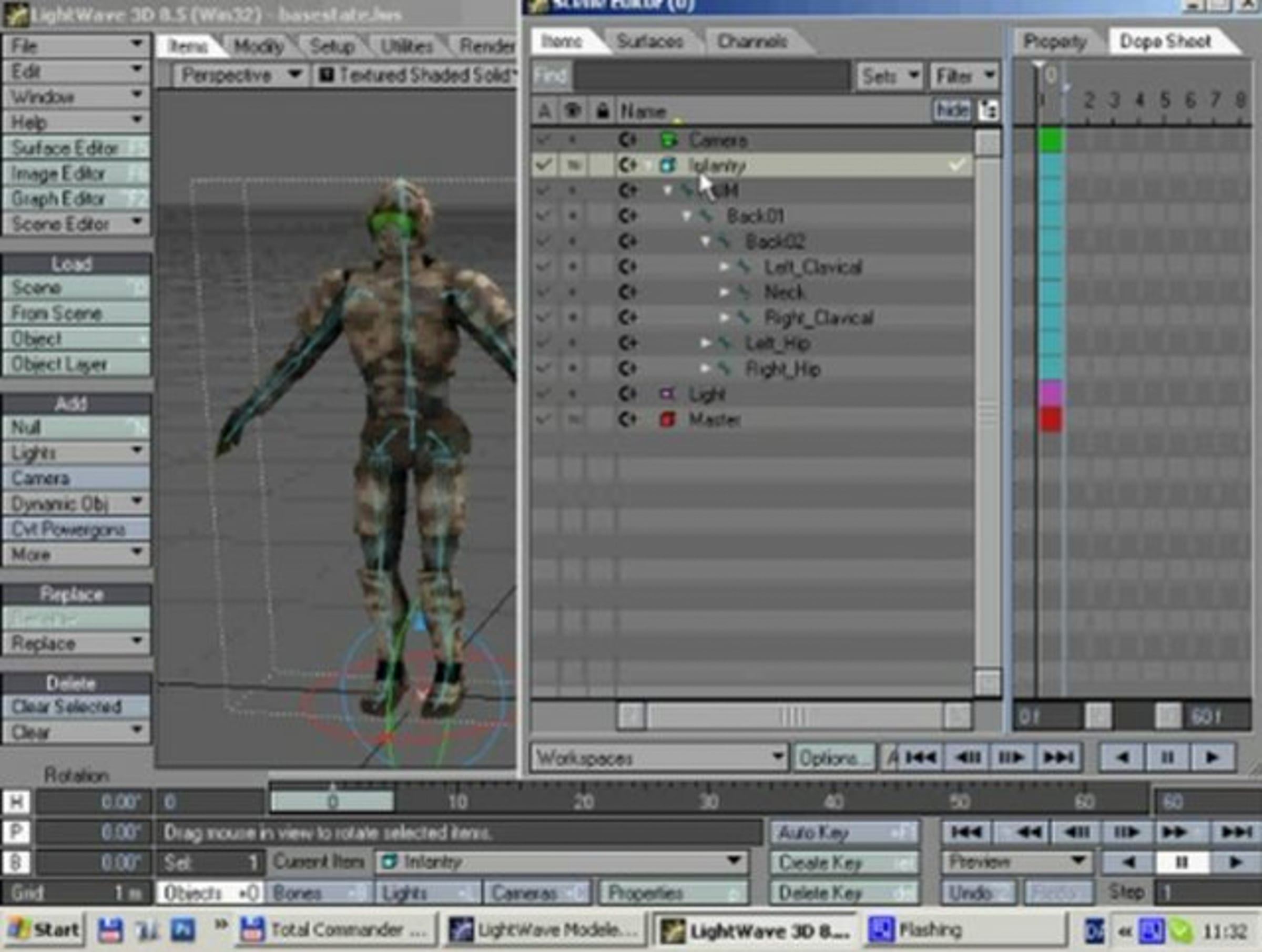Click the eye column header icon
The height and width of the screenshot is (952, 1262).
tap(572, 111)
